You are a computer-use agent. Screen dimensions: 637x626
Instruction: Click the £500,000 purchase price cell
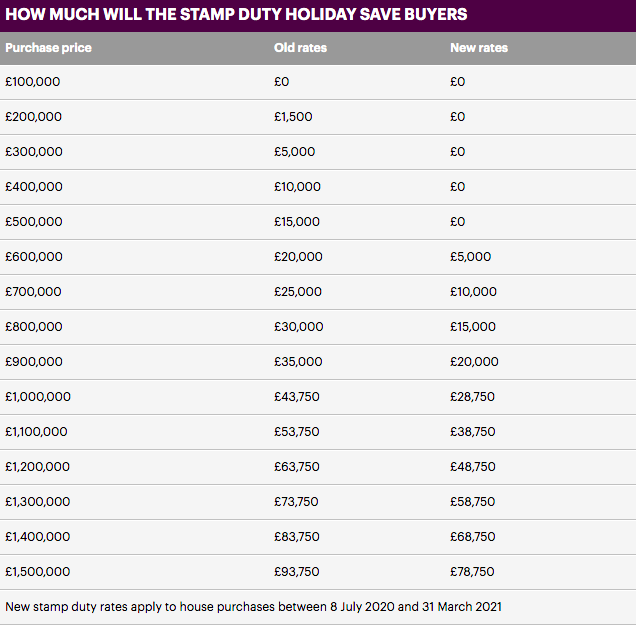click(x=34, y=222)
